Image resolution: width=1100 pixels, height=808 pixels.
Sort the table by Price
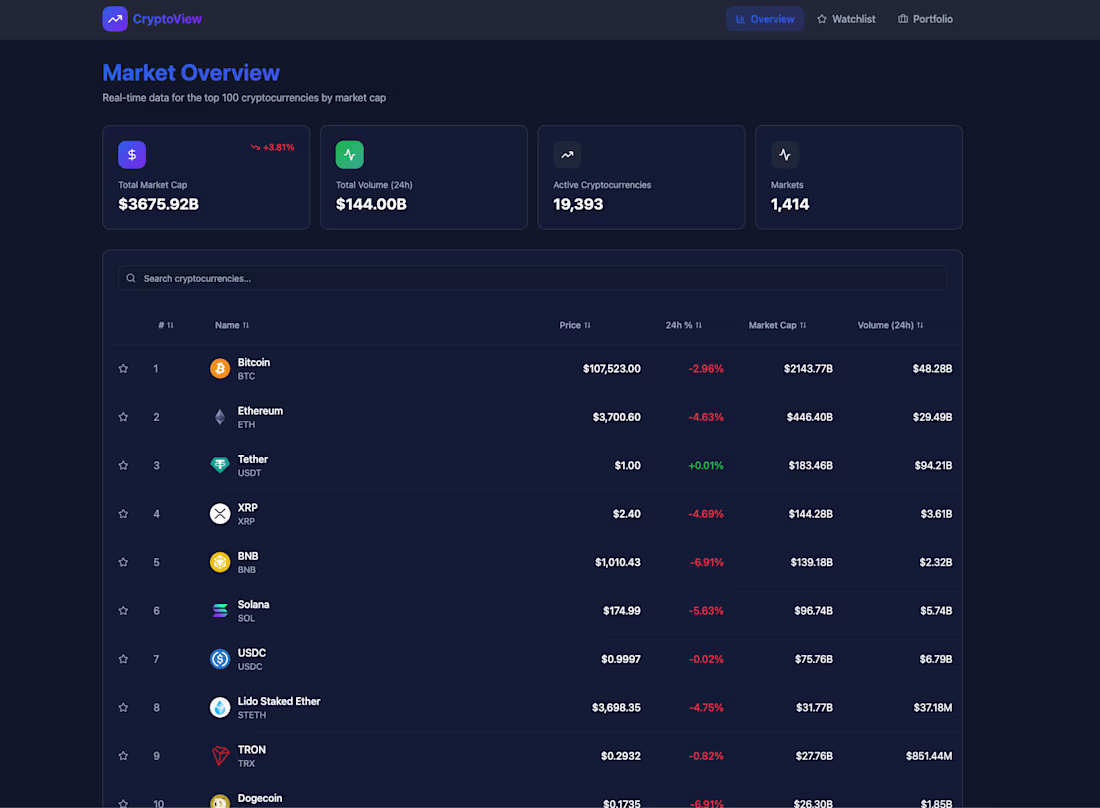point(575,325)
